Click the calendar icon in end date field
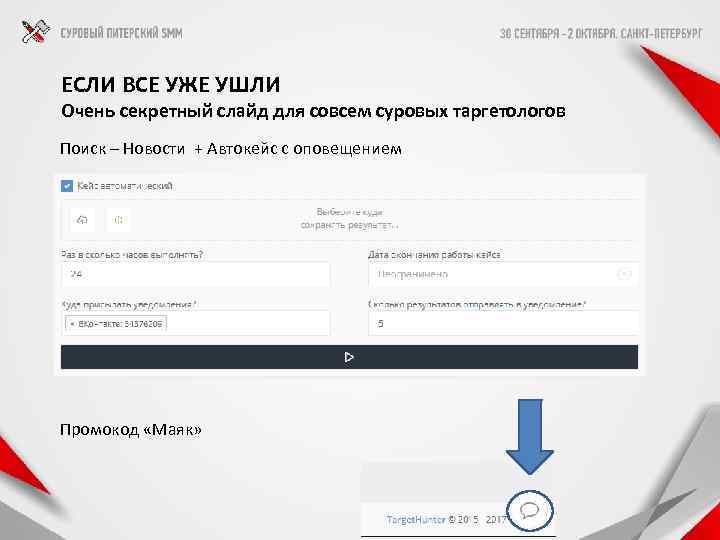The width and height of the screenshot is (720, 540). (624, 274)
